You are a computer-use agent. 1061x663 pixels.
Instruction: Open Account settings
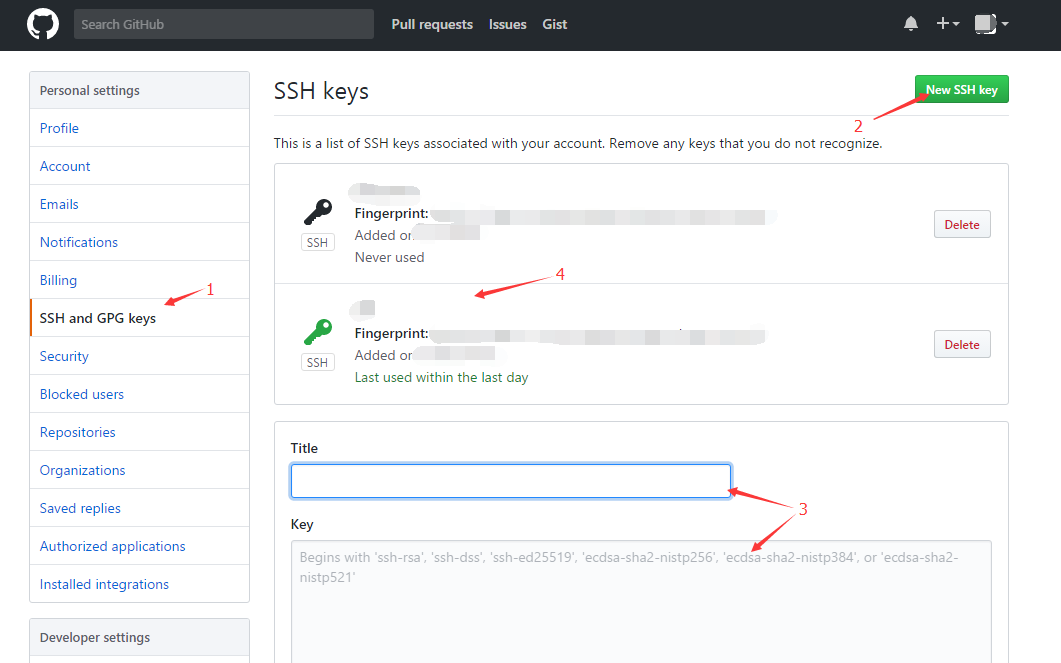pos(139,166)
